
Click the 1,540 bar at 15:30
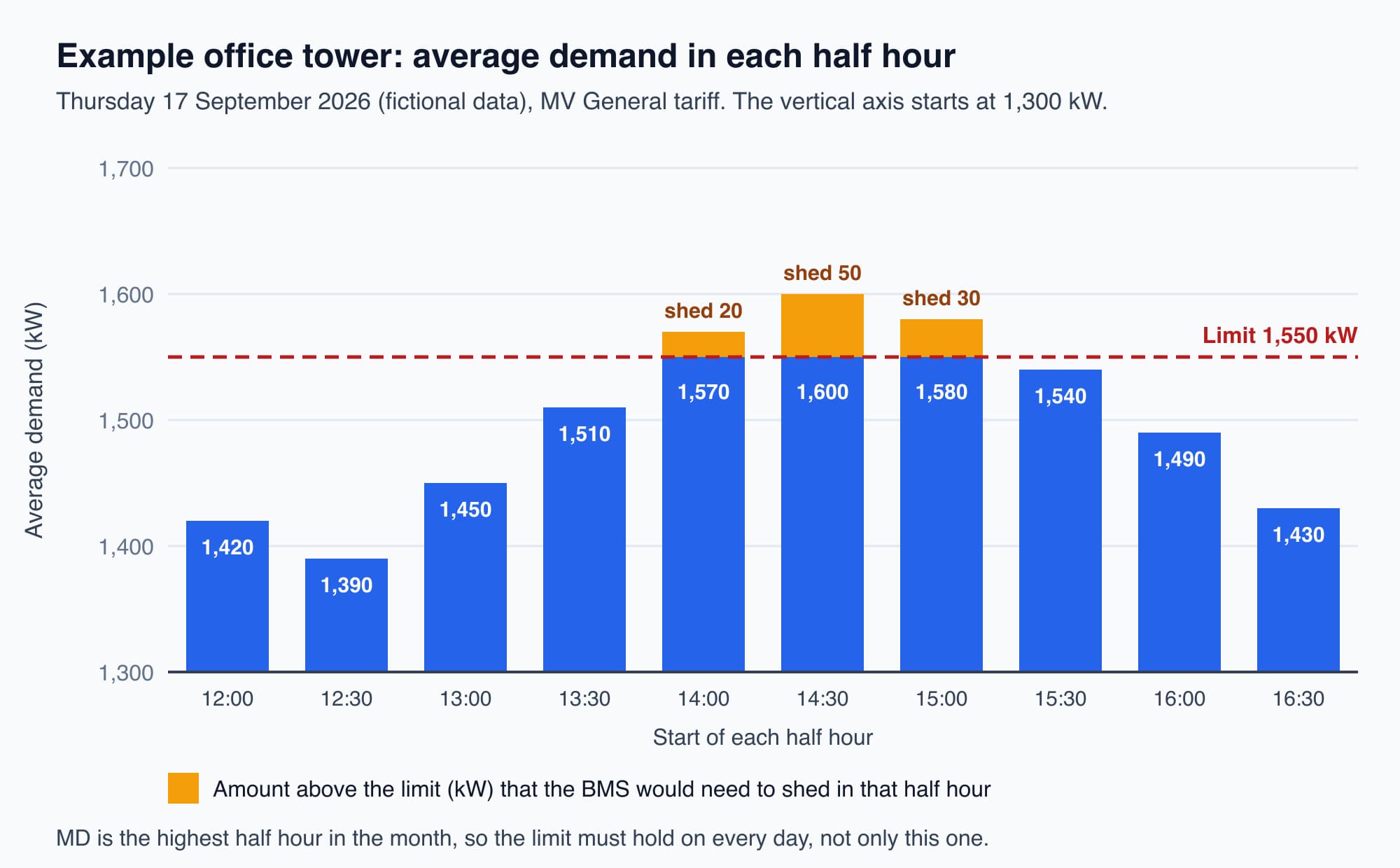pos(1060,521)
